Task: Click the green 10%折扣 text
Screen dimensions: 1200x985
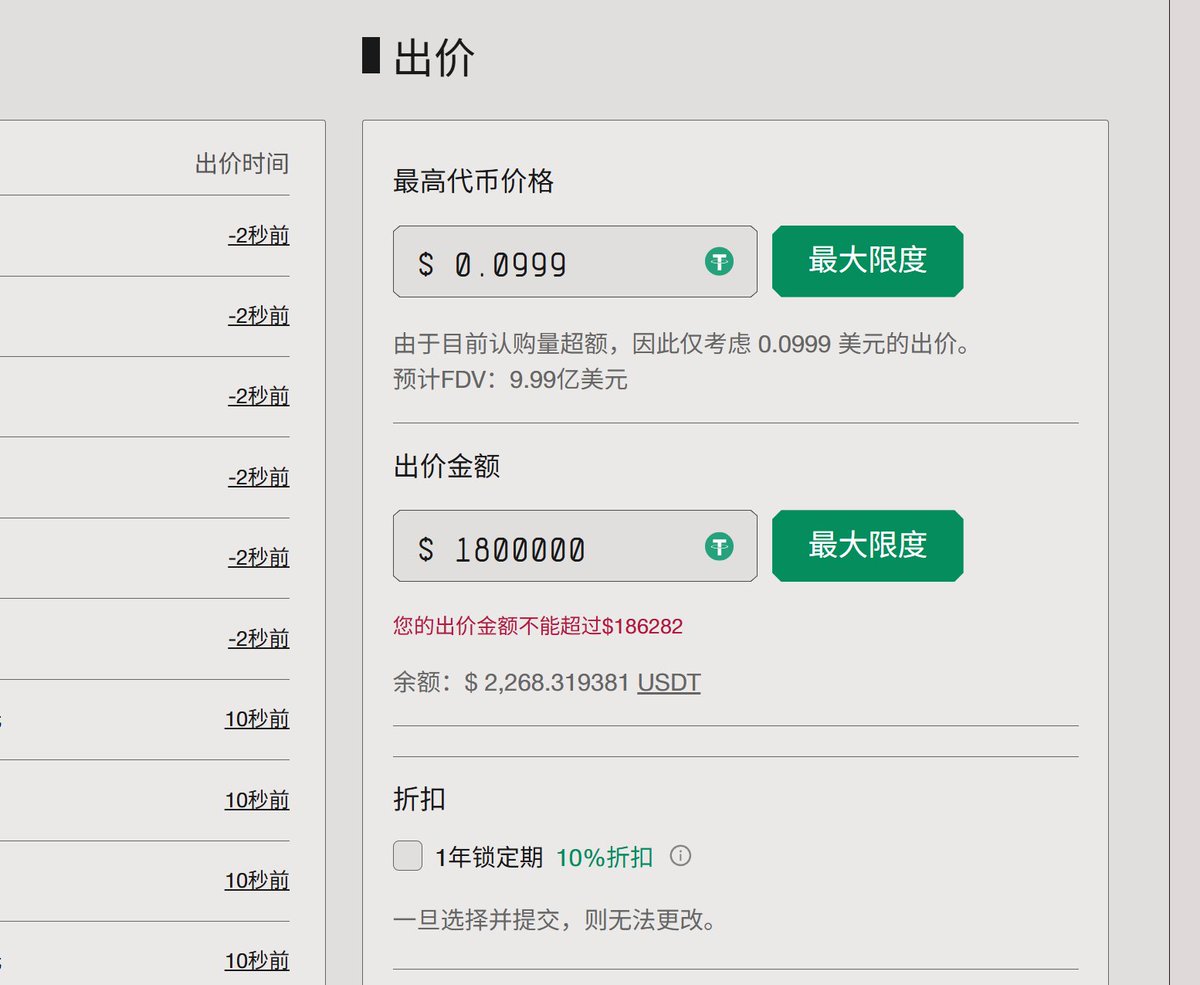Action: tap(604, 857)
